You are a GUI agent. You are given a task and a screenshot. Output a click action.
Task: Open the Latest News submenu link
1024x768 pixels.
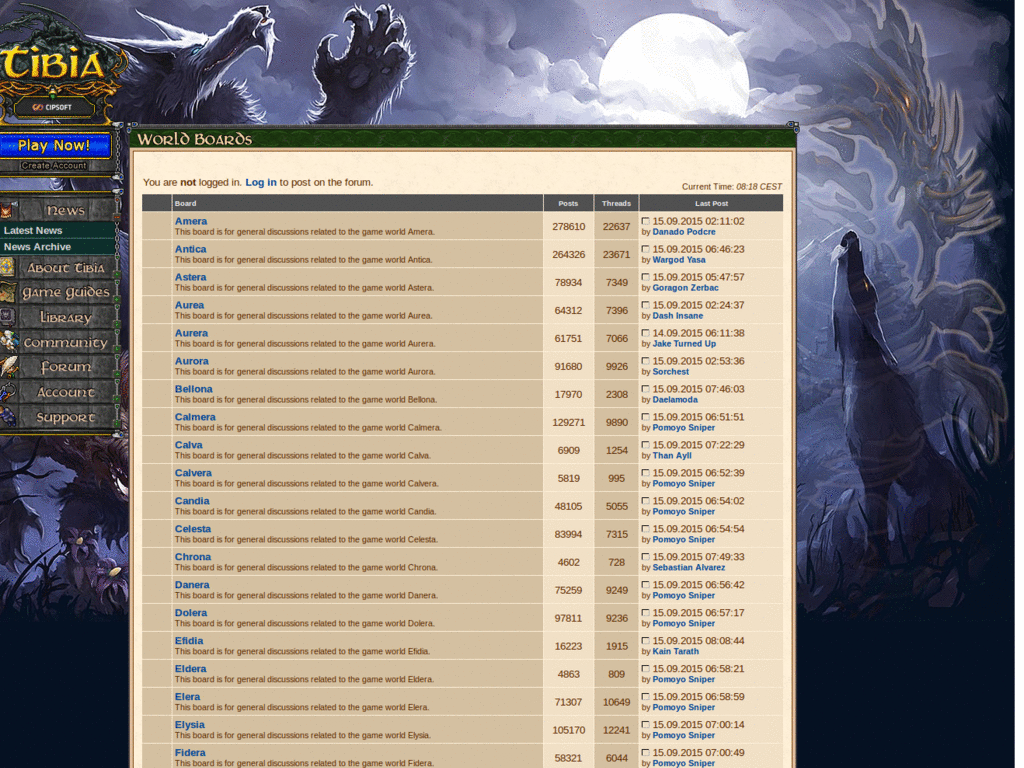(33, 231)
